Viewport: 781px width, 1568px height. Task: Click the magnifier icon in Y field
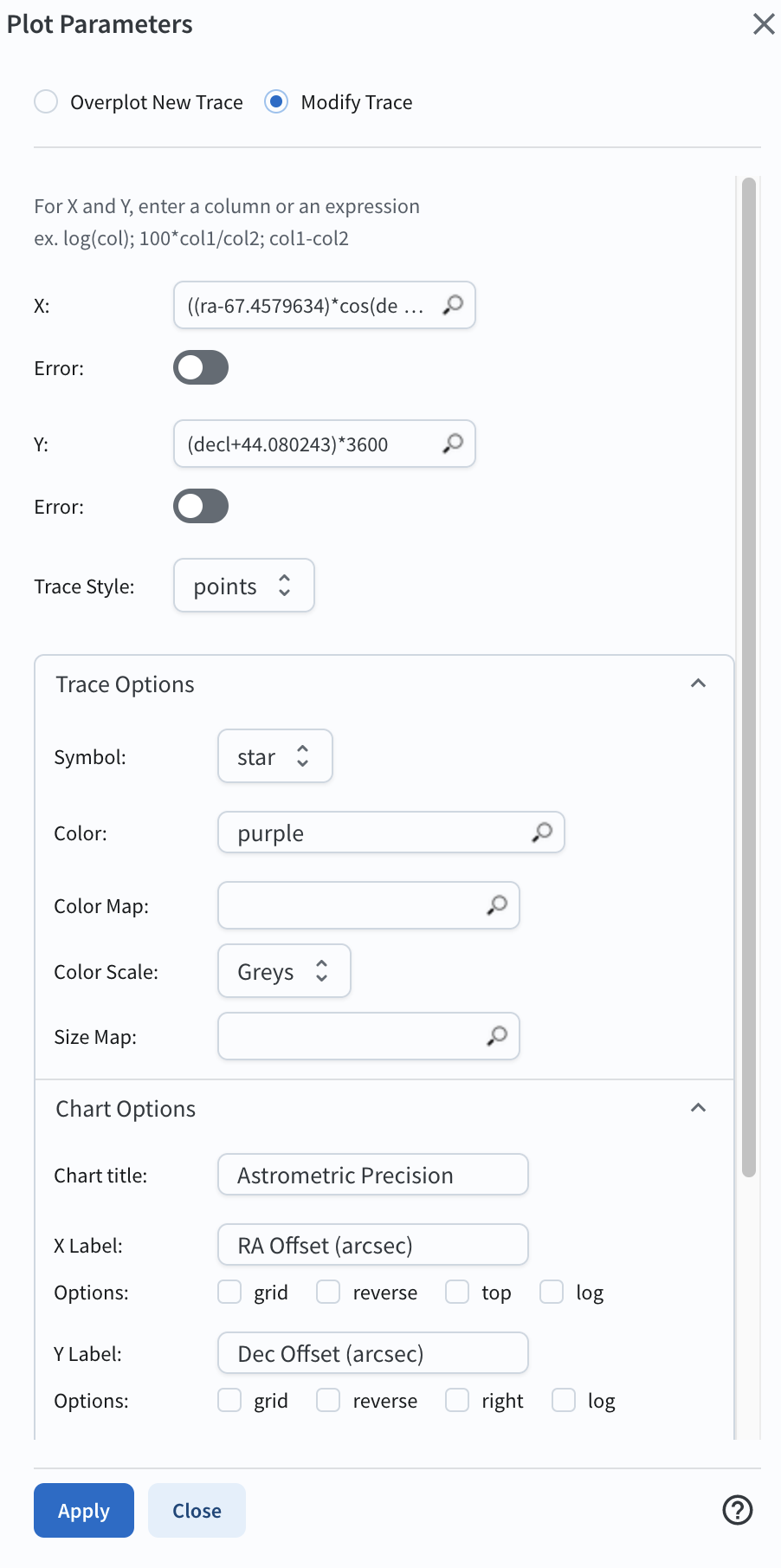453,444
